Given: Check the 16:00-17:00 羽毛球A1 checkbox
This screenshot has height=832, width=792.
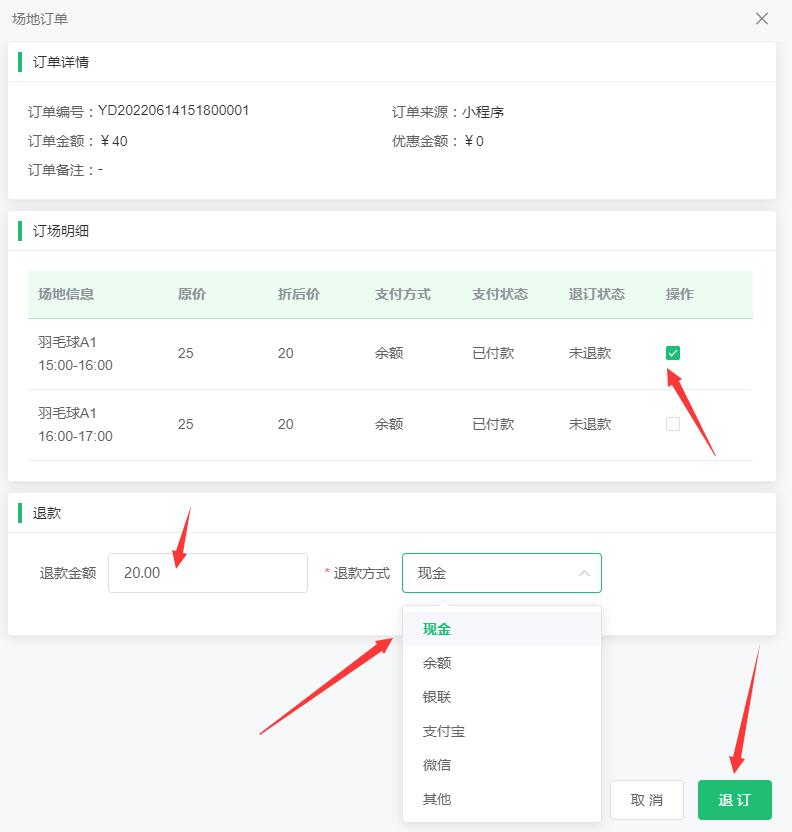Looking at the screenshot, I should pyautogui.click(x=673, y=424).
